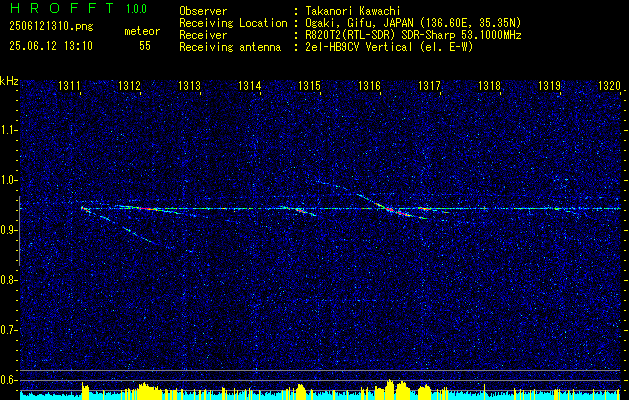Click the 1.1 kHz axis label

8,130
